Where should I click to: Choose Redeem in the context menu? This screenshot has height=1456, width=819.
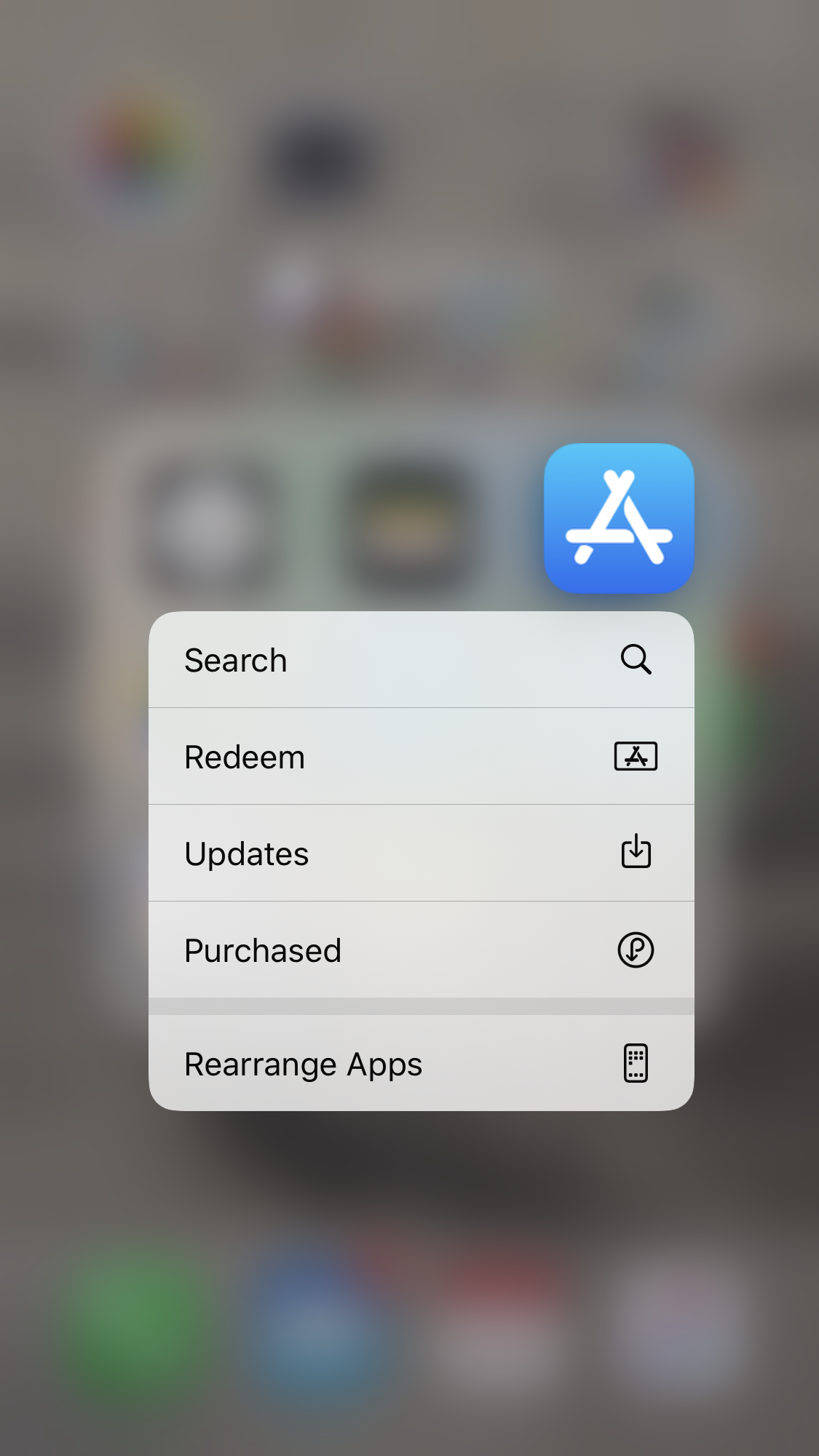click(x=422, y=756)
